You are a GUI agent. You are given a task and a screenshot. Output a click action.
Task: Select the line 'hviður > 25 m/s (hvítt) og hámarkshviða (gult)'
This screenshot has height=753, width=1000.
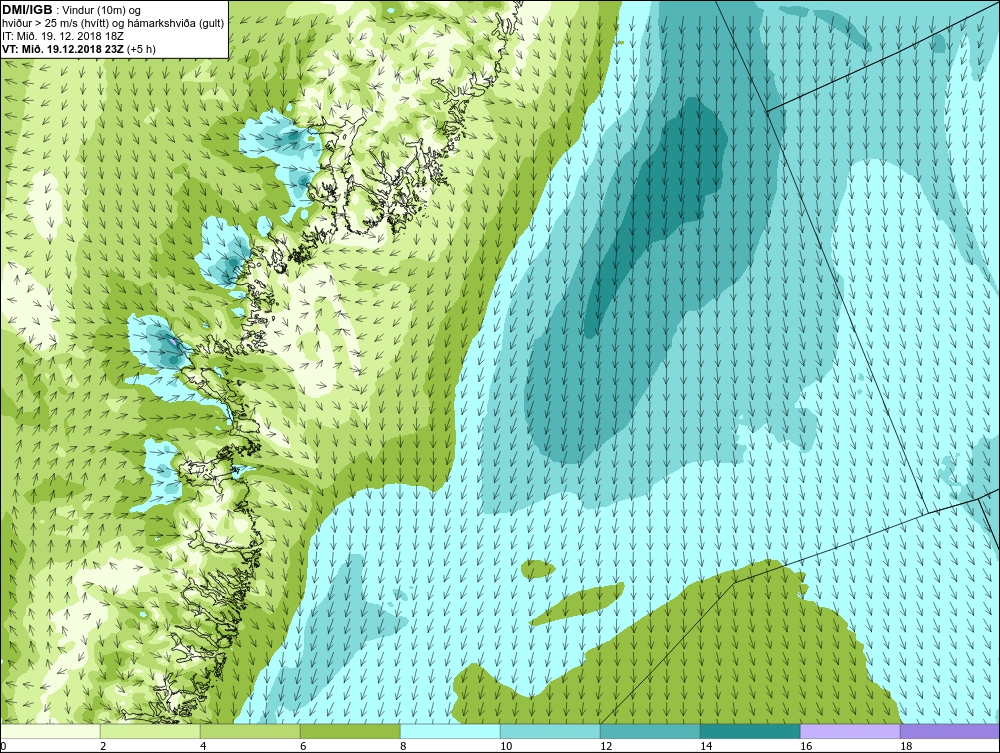pos(113,23)
